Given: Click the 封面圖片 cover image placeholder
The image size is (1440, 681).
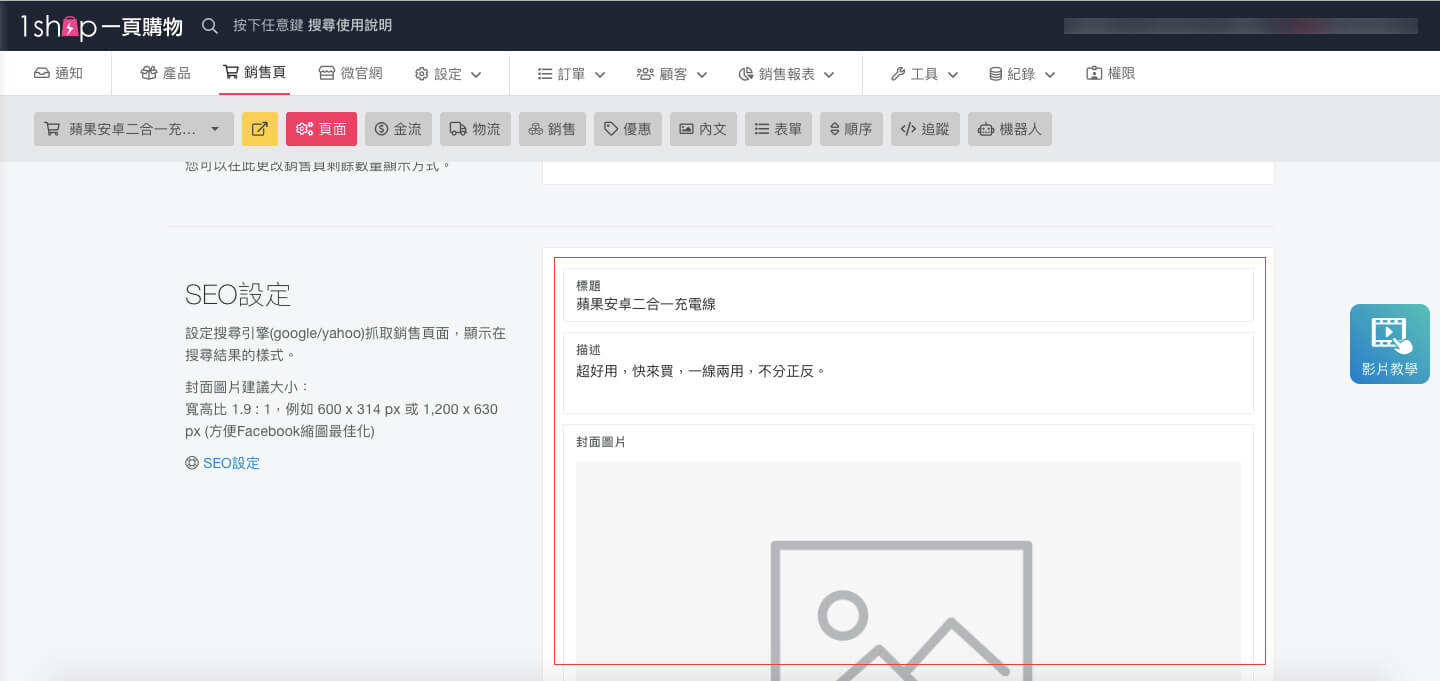Looking at the screenshot, I should 908,570.
